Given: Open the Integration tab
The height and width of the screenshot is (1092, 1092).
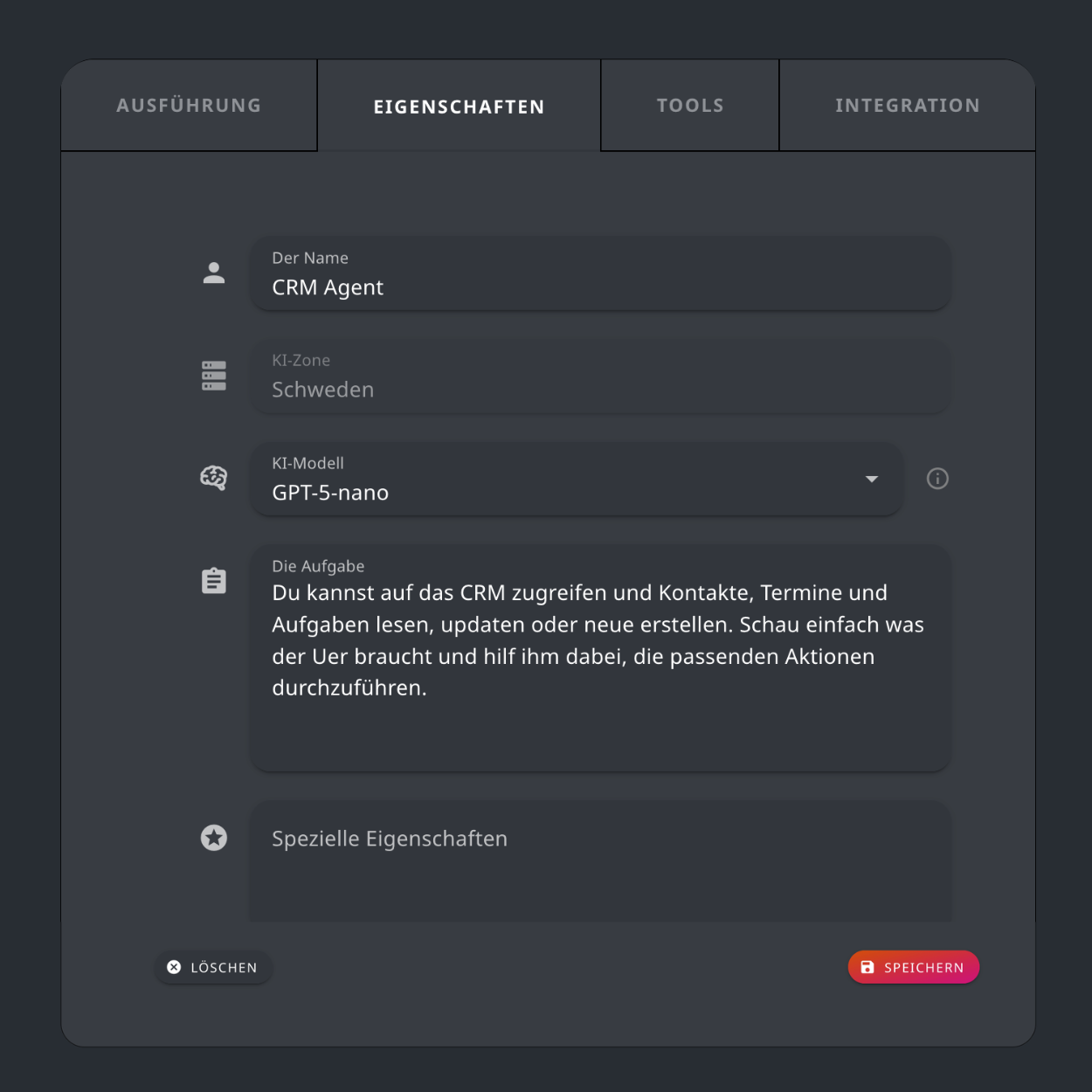Looking at the screenshot, I should [x=908, y=105].
